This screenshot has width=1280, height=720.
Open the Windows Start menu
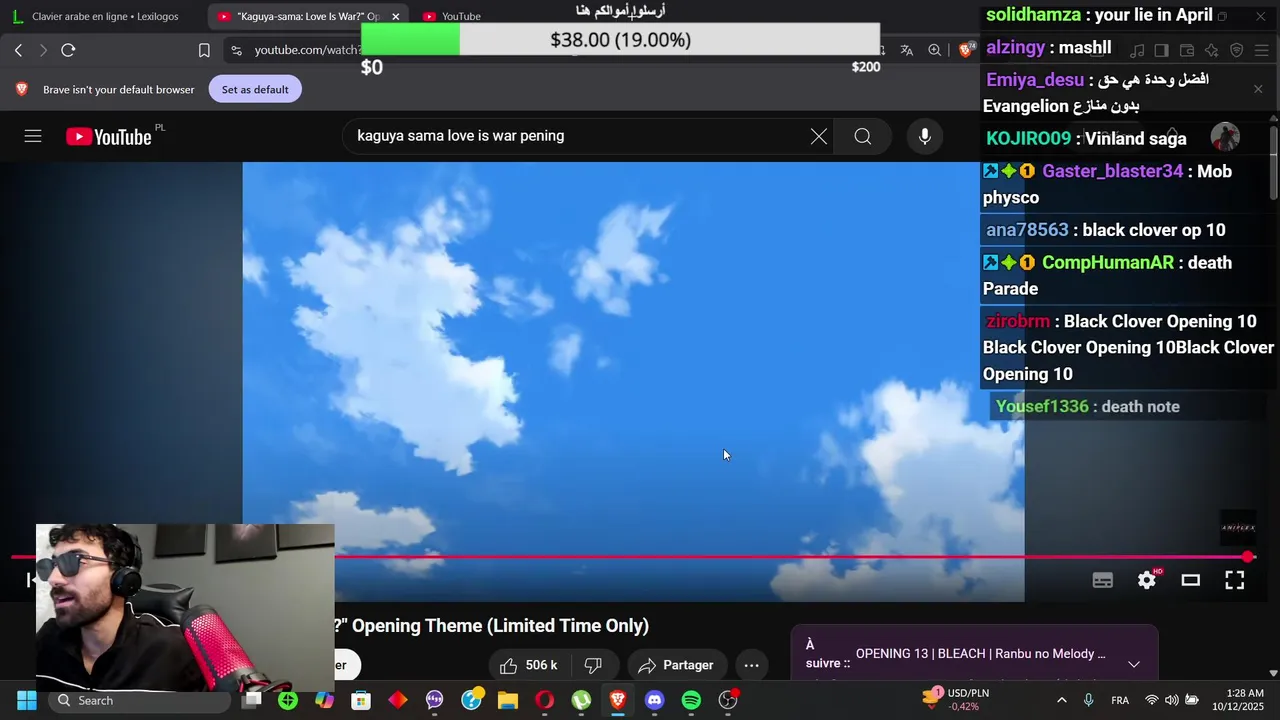26,700
